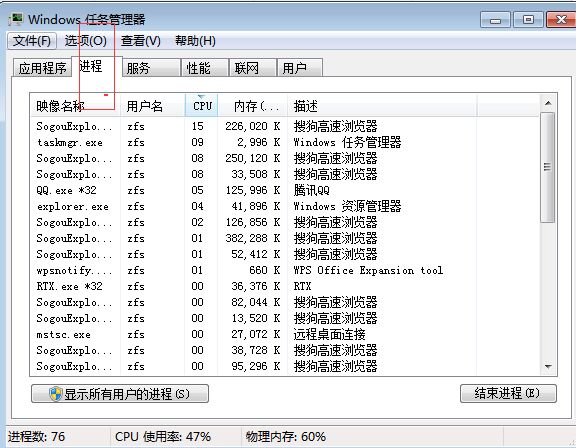Select the taskmgr.exe process row

point(285,142)
